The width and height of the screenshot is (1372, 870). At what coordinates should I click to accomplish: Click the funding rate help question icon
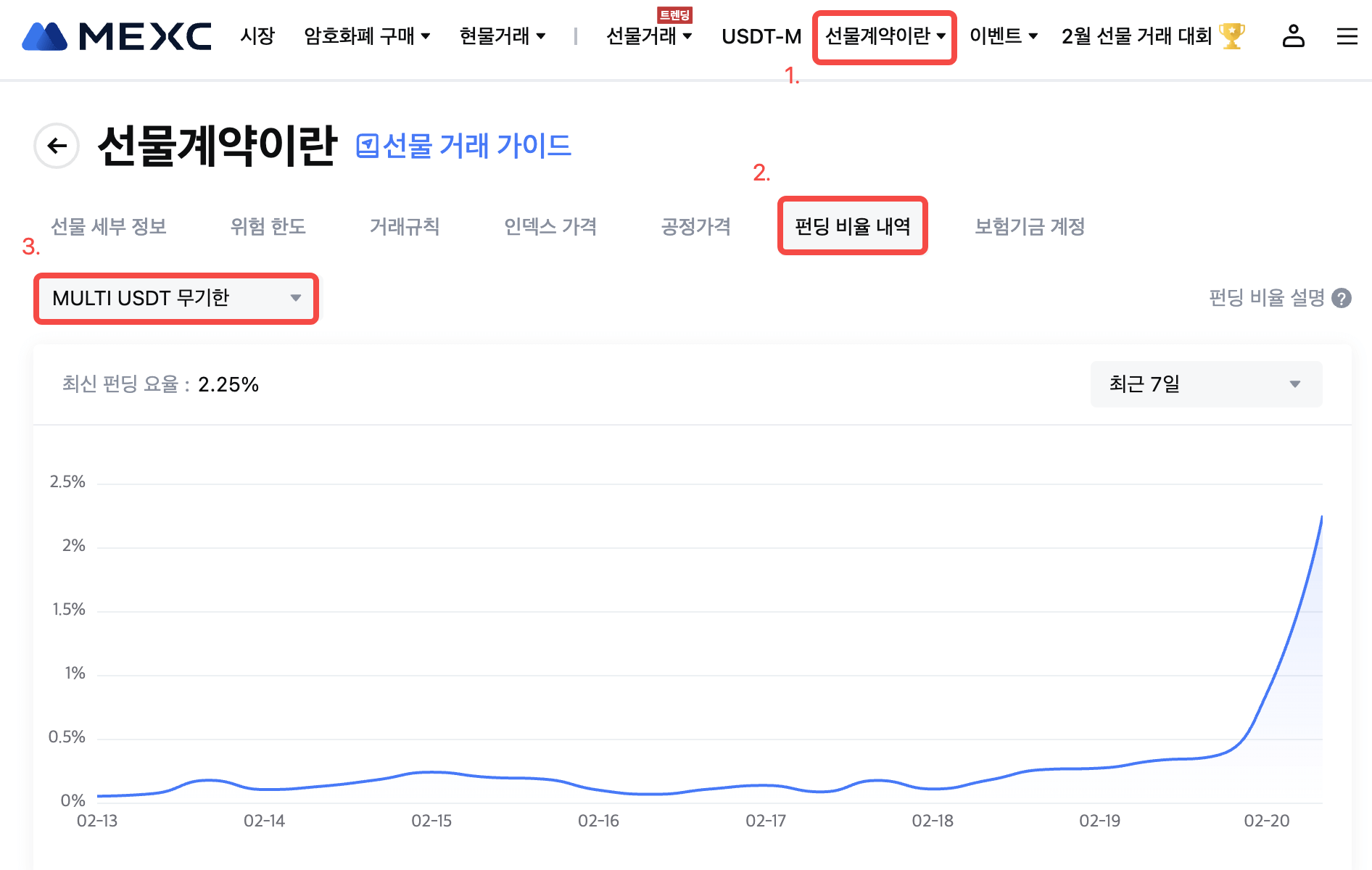(1342, 298)
